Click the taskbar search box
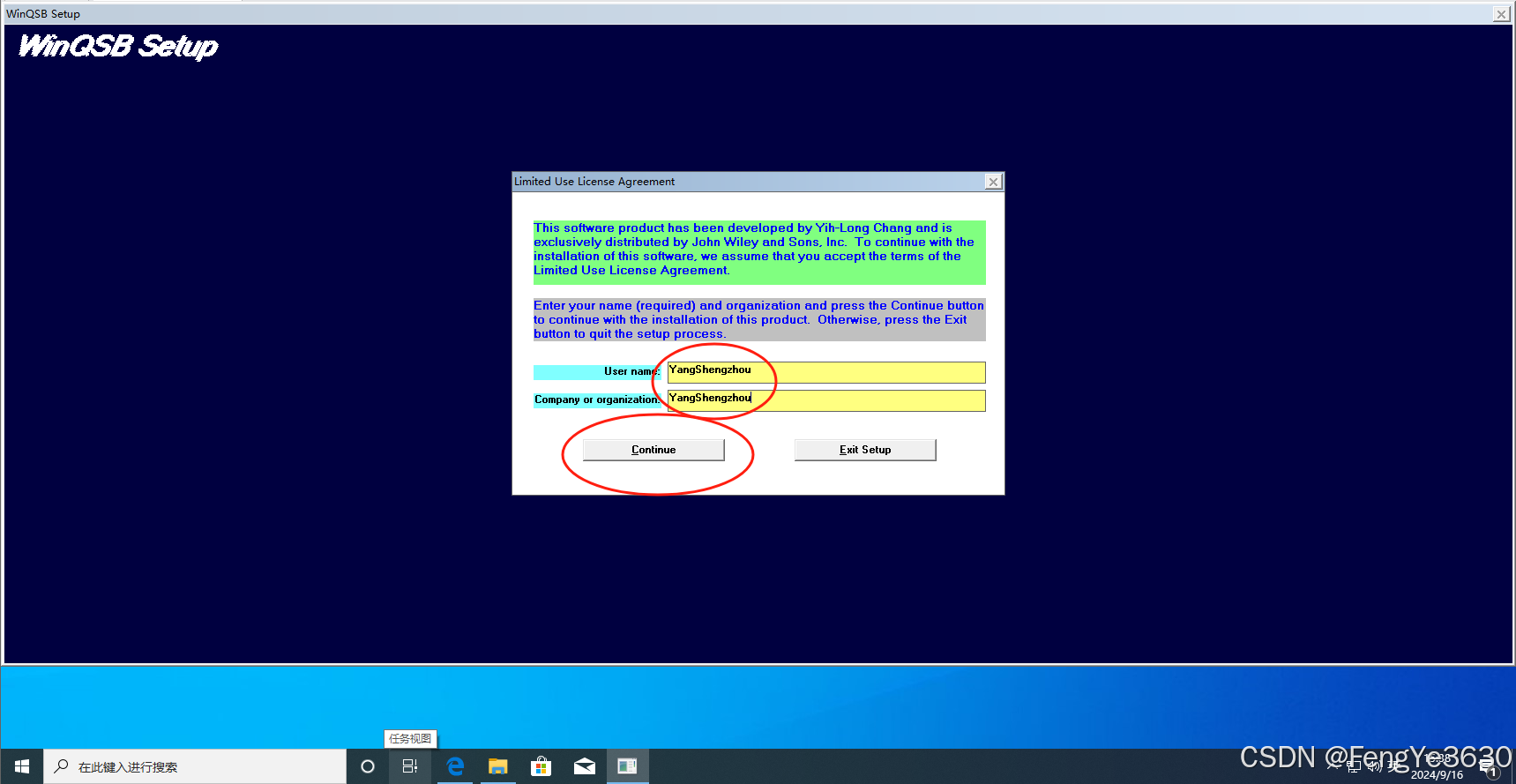 tap(195, 766)
